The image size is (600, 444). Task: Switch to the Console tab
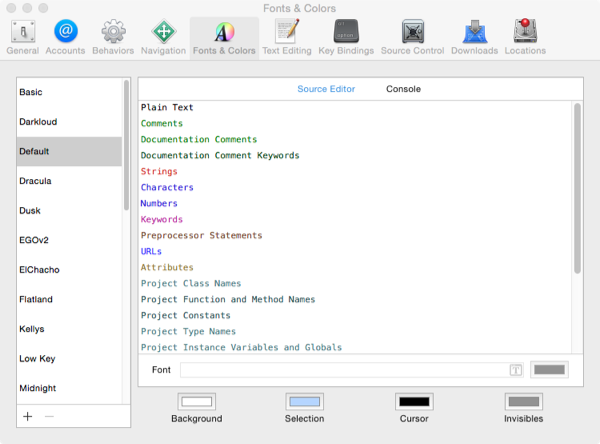(x=403, y=89)
